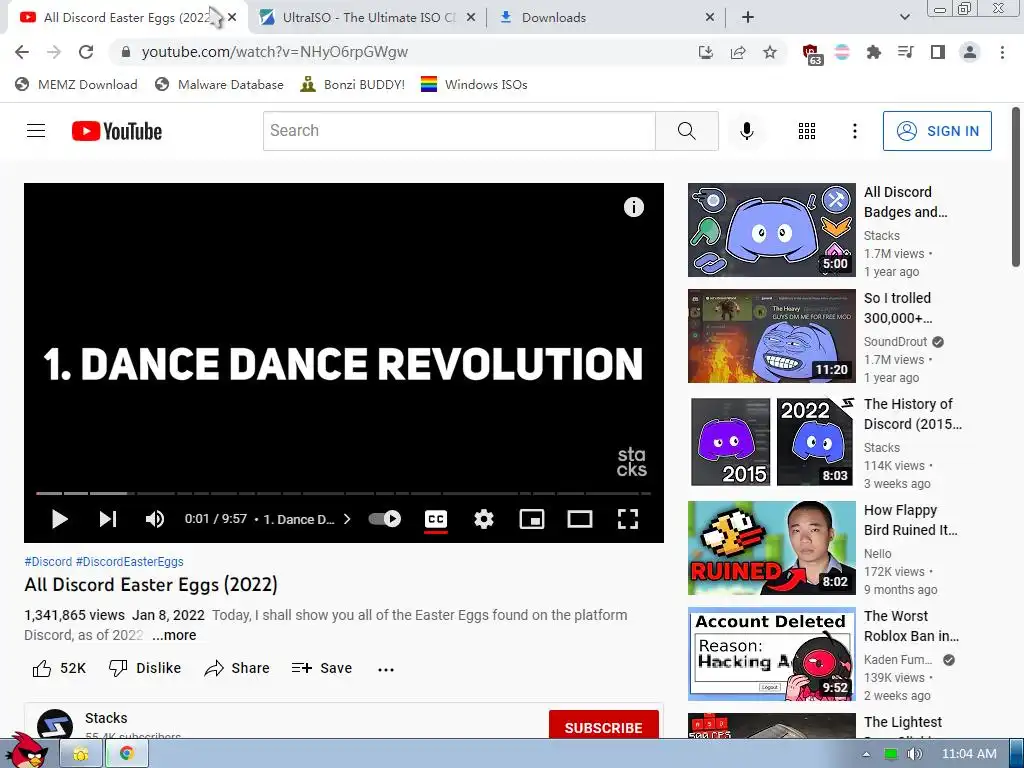The height and width of the screenshot is (768, 1024).
Task: Open the uBlock shield extension icon
Action: (812, 54)
